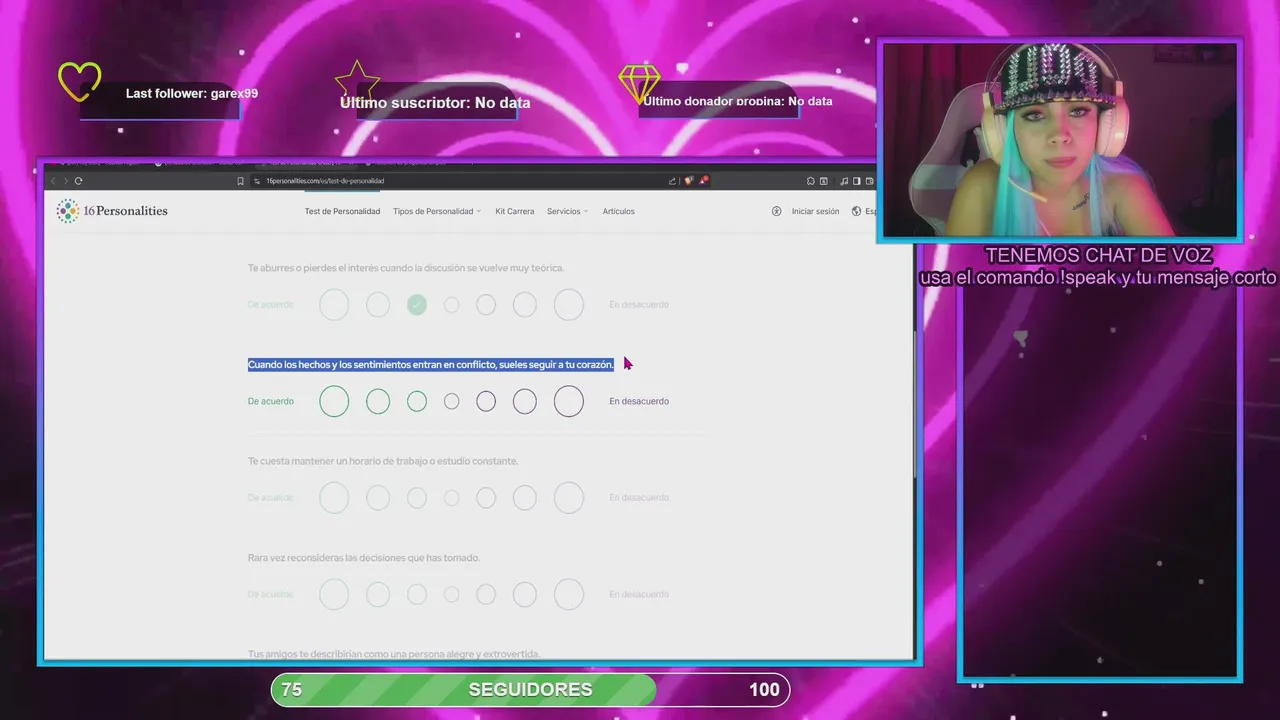
Task: Select largest agree circle for 'discusión muy teórica'
Action: (334, 304)
